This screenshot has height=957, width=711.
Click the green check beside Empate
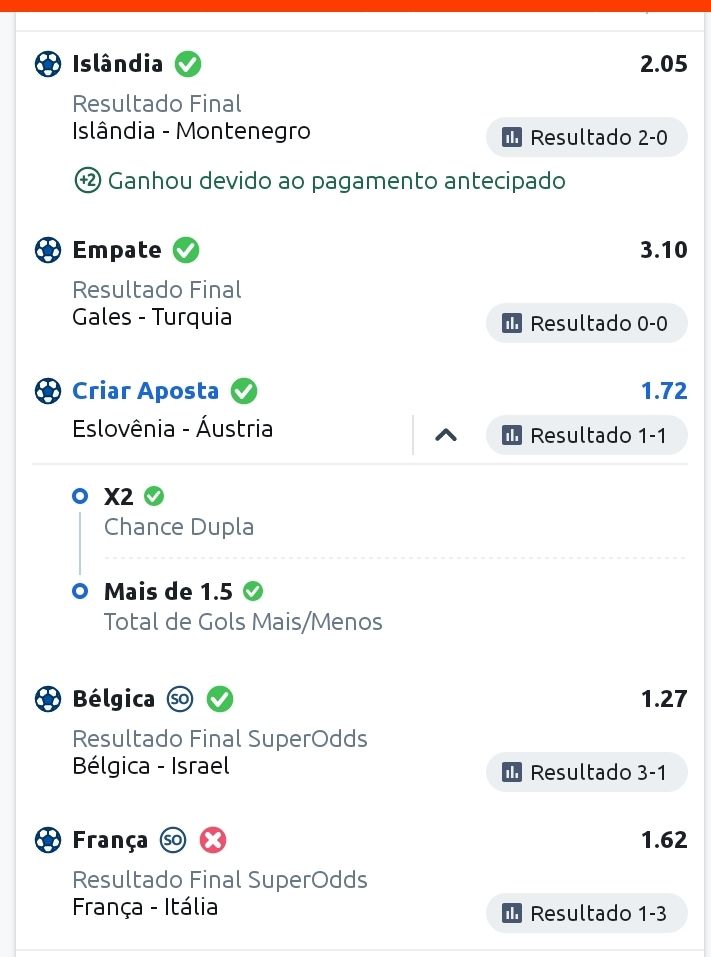click(x=186, y=250)
